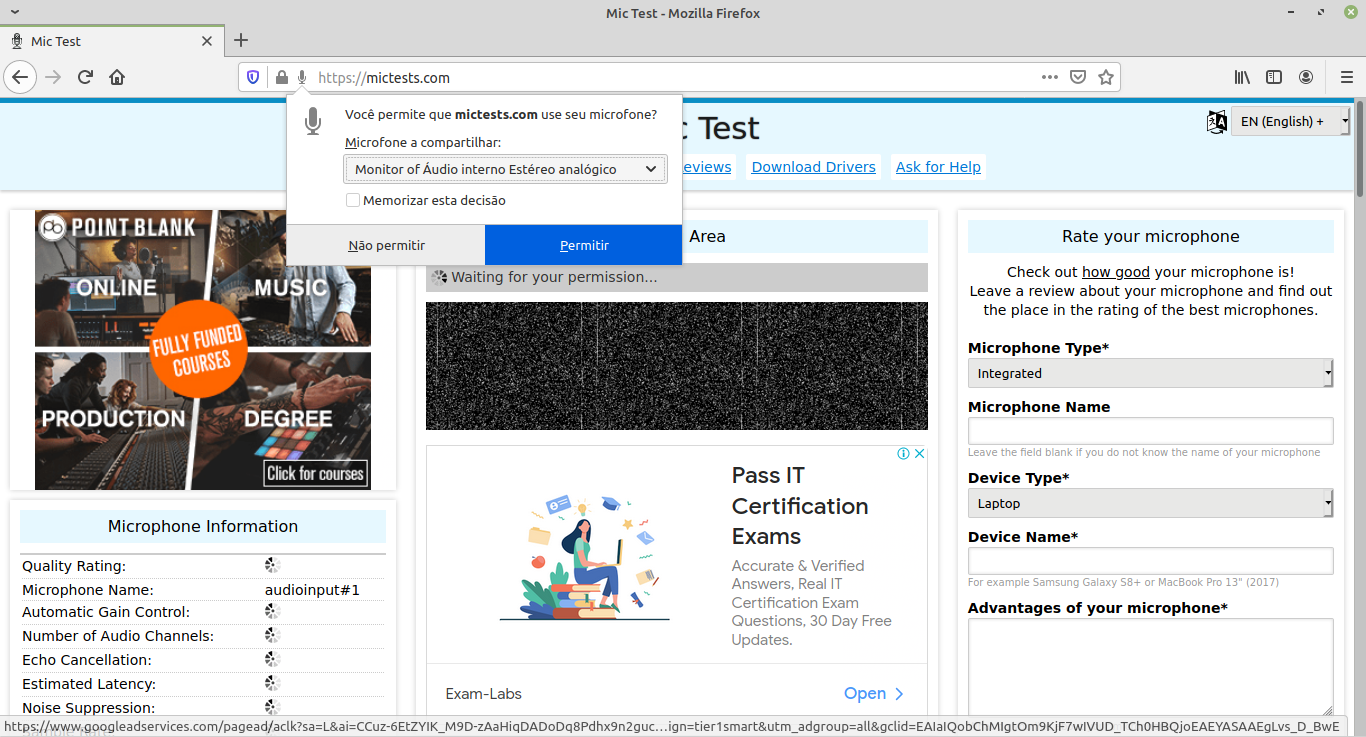Click the 'Waiting for your permission...' status bar

tap(677, 277)
